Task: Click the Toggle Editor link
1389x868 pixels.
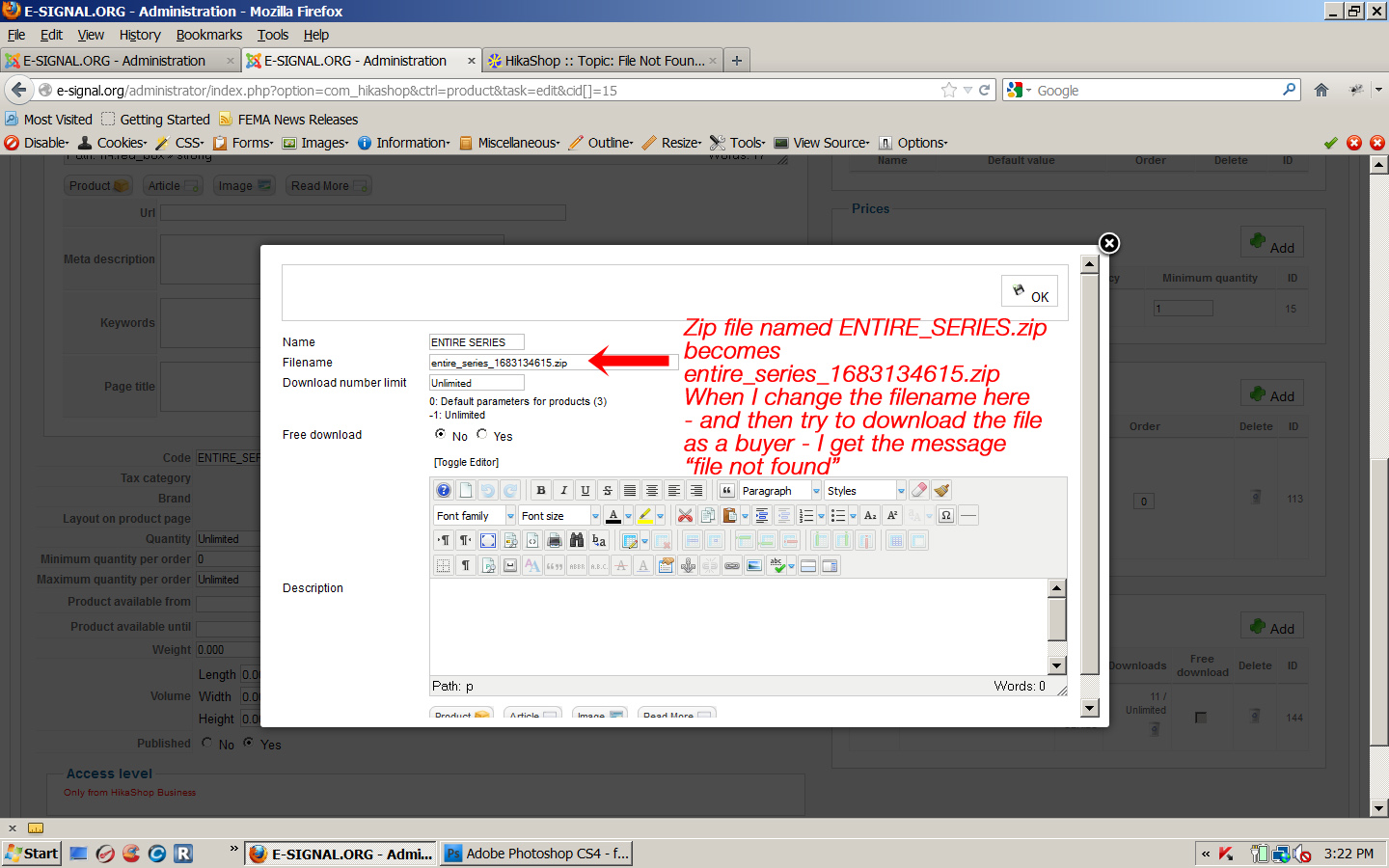Action: (466, 462)
